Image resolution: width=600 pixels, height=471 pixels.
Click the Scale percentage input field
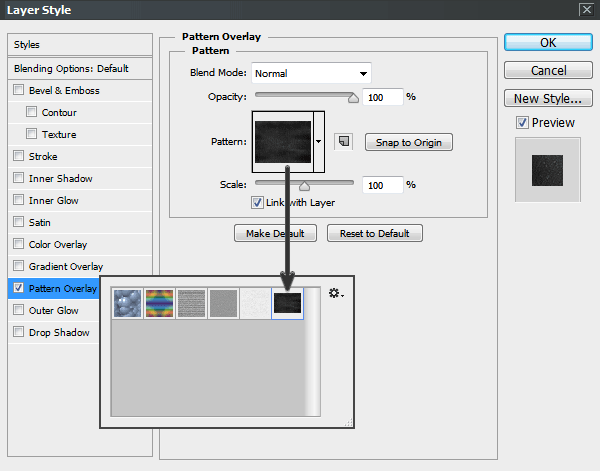pos(381,185)
